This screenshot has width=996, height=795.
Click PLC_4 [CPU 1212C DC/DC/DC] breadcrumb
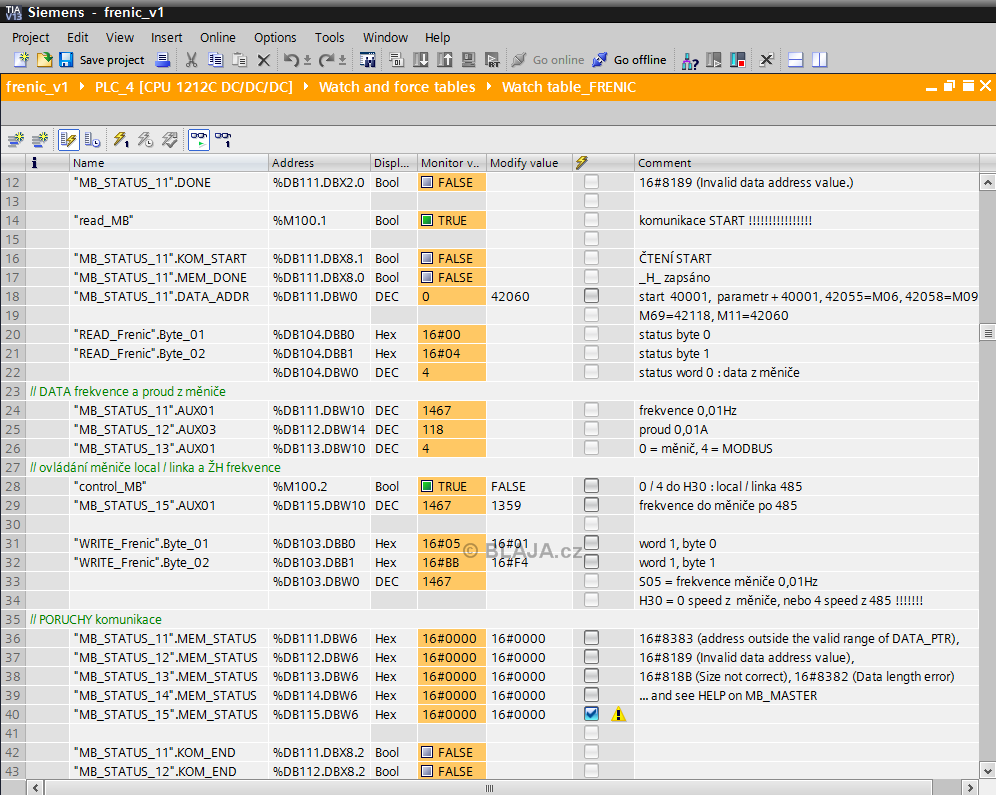(194, 87)
